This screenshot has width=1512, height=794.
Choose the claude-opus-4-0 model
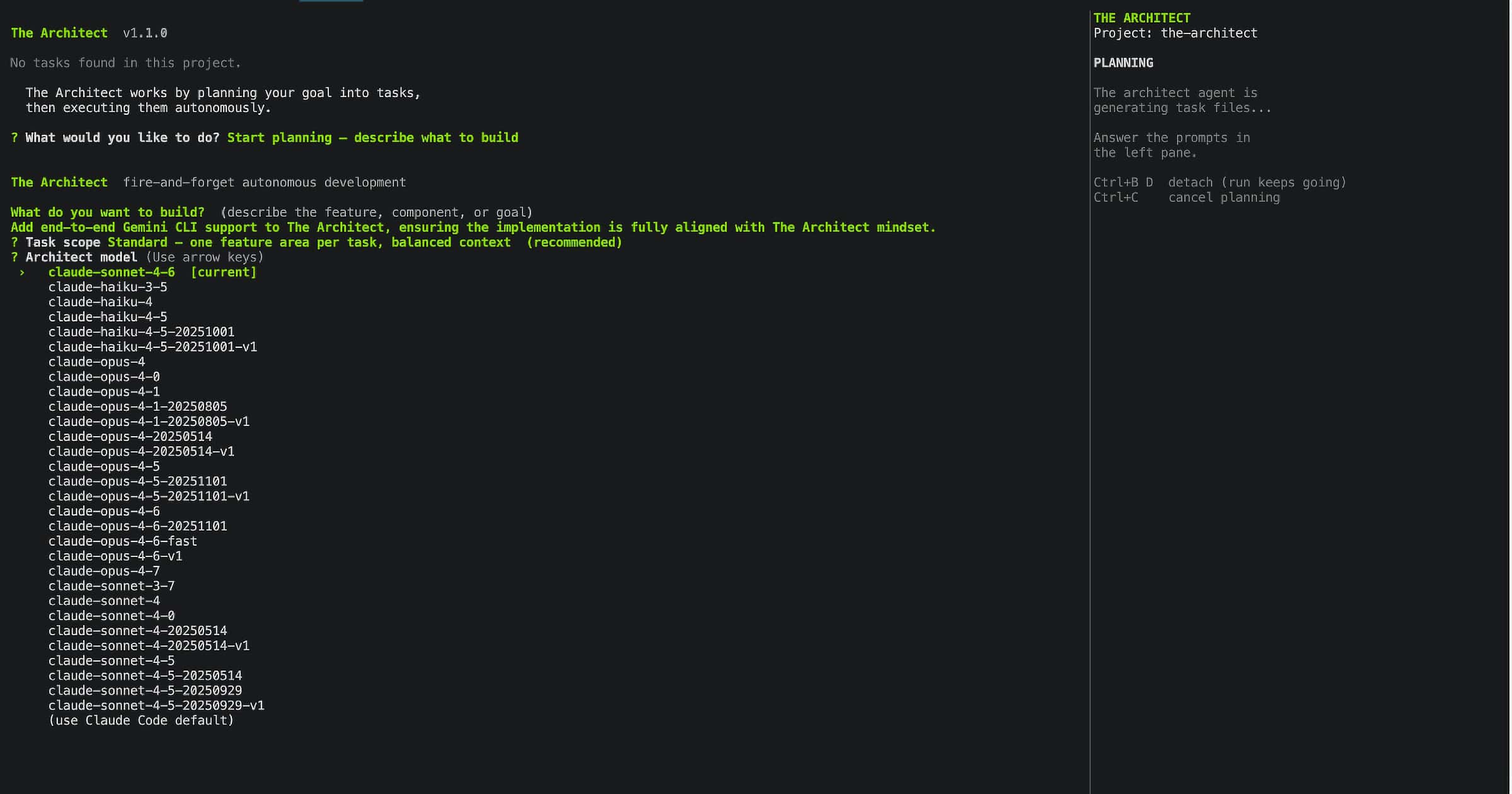point(104,377)
